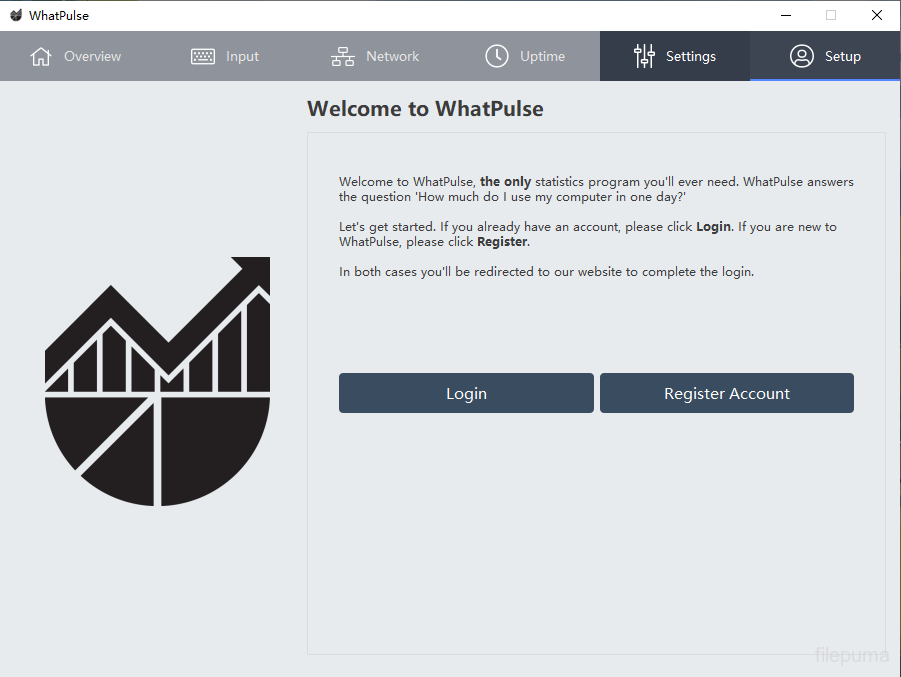Minimize the WhatPulse window
This screenshot has width=901, height=677.
pos(785,15)
